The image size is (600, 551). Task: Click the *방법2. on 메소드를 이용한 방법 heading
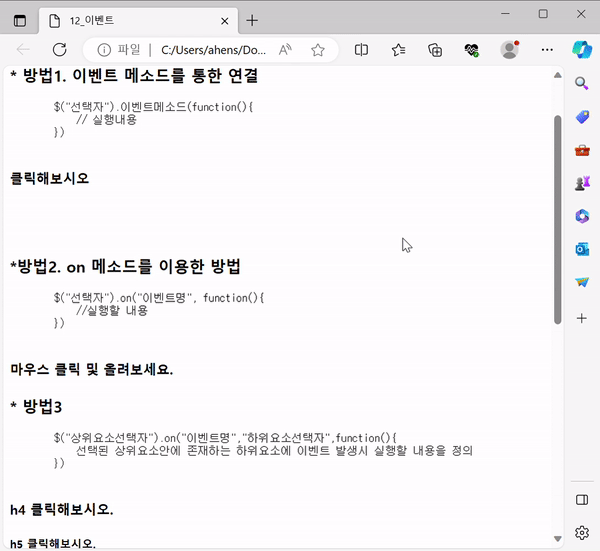point(125,266)
